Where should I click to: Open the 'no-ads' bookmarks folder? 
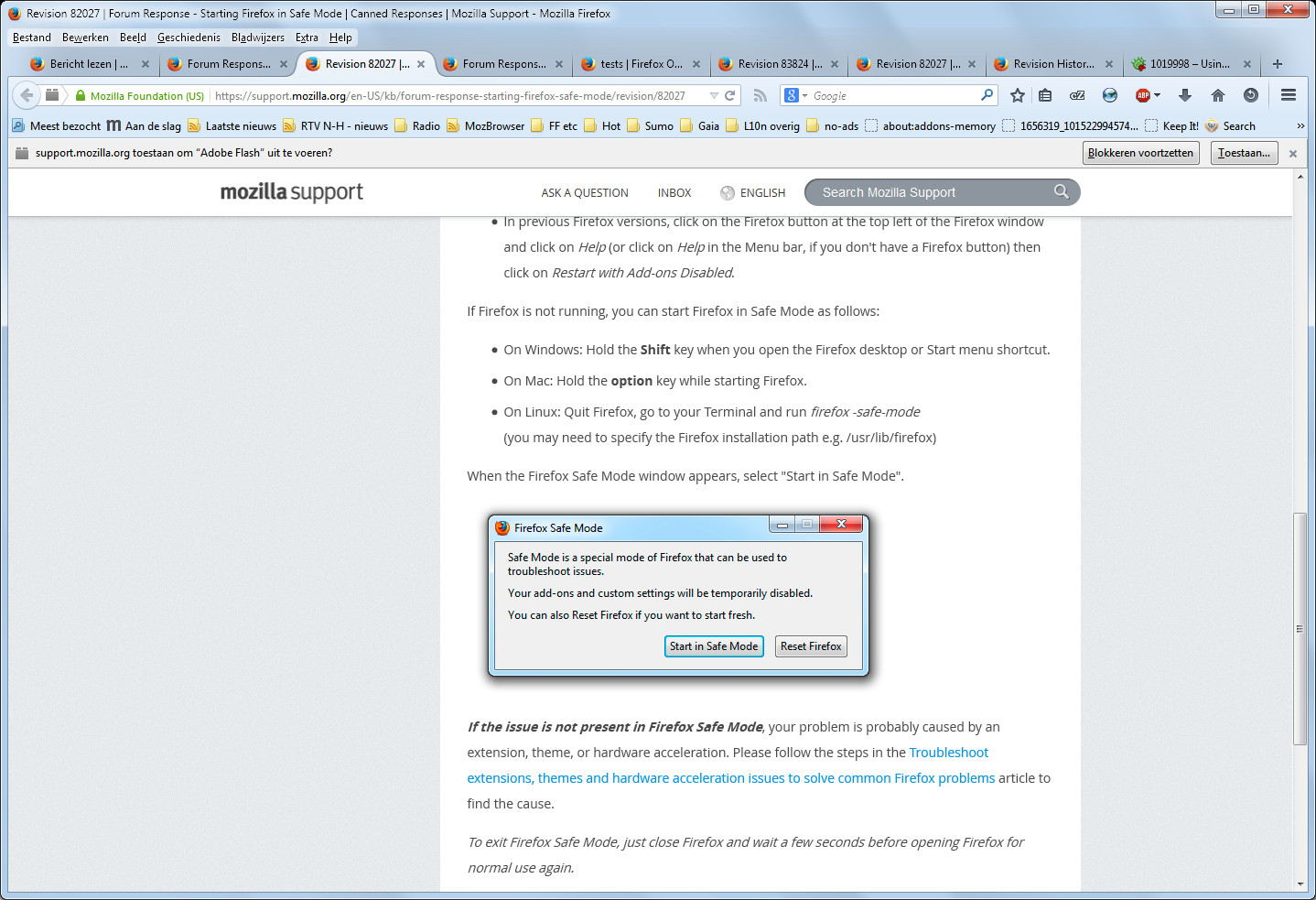click(x=833, y=126)
